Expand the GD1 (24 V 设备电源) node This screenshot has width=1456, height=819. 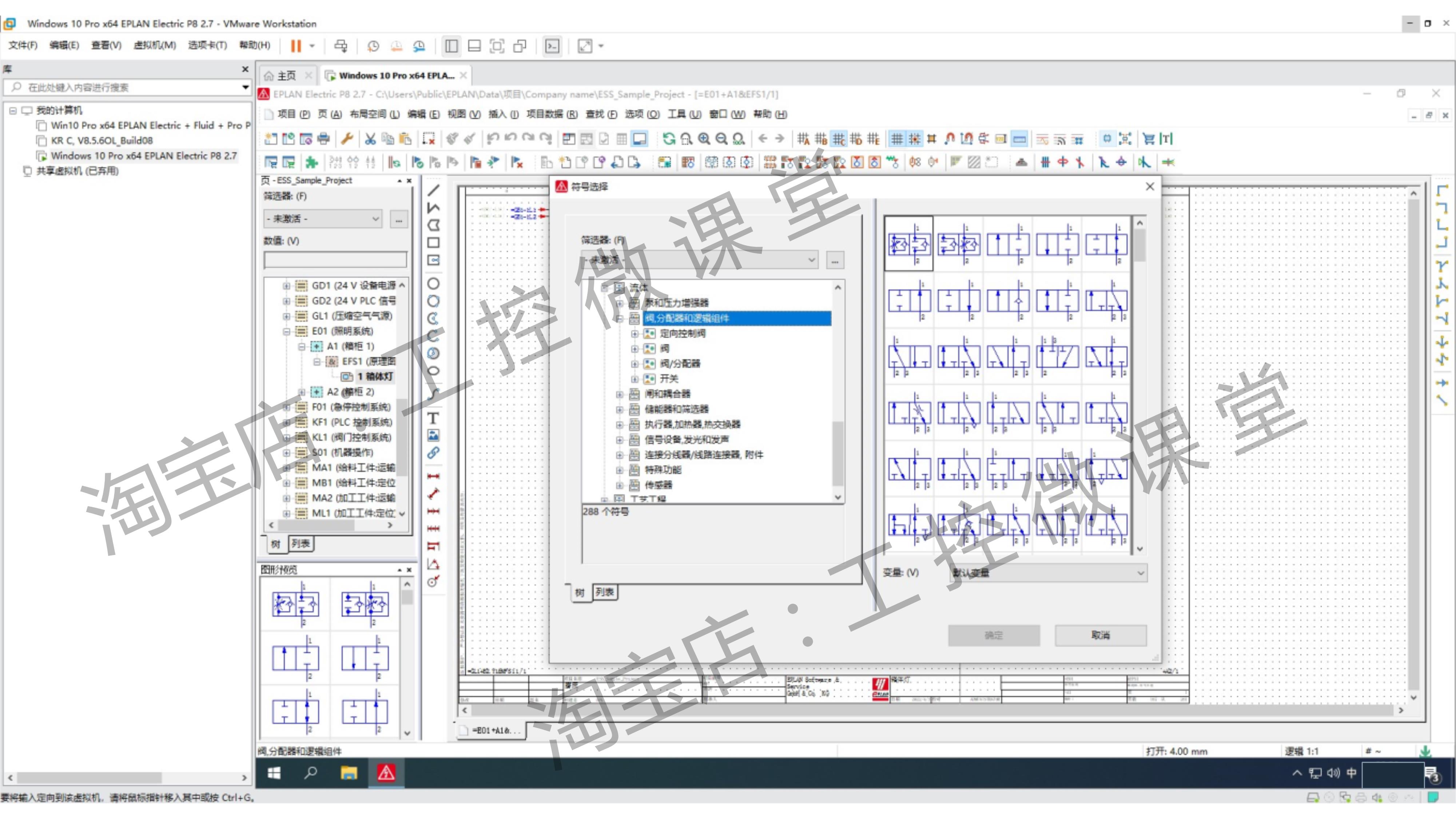pos(287,286)
